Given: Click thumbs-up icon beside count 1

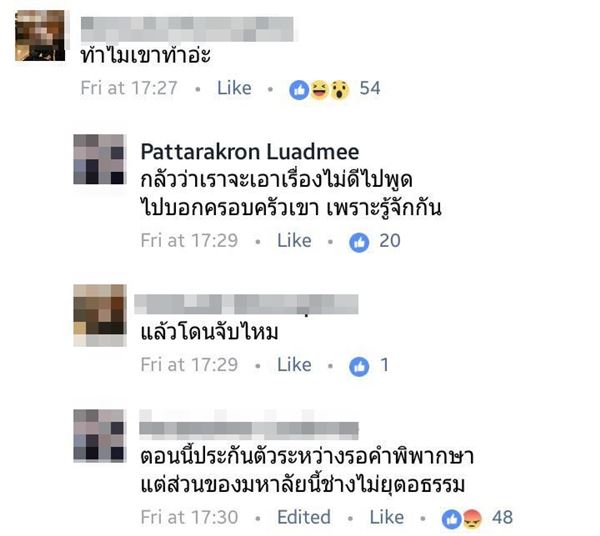Looking at the screenshot, I should pos(359,367).
